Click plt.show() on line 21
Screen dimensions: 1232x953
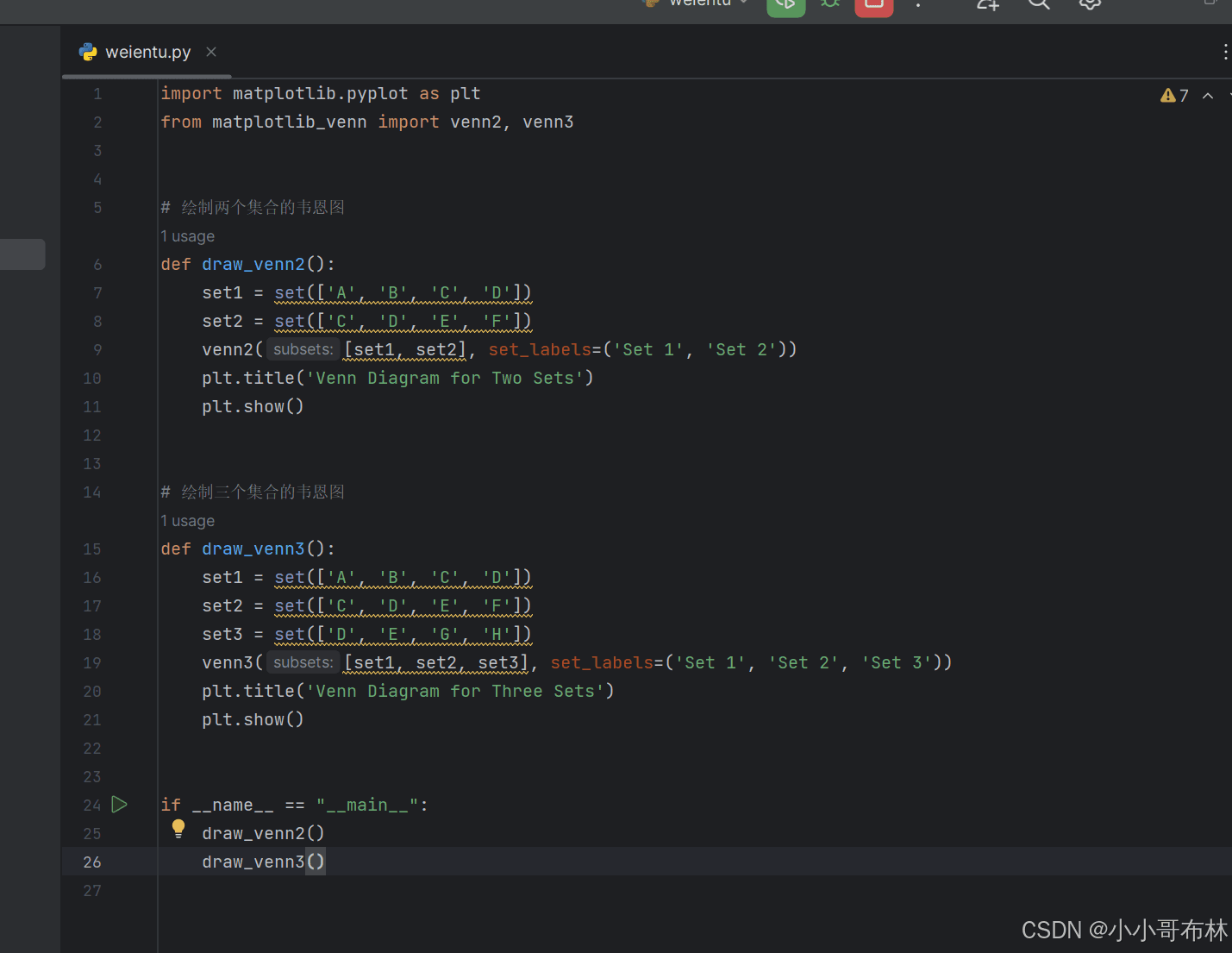tap(253, 719)
